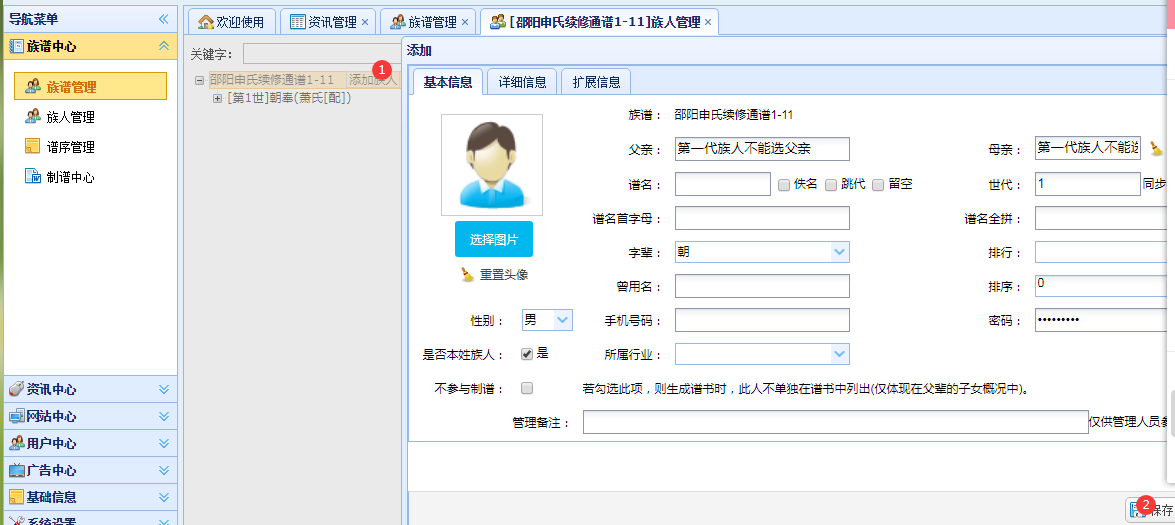Click the 网站中心 monitor icon
This screenshot has height=525, width=1175.
(x=16, y=416)
